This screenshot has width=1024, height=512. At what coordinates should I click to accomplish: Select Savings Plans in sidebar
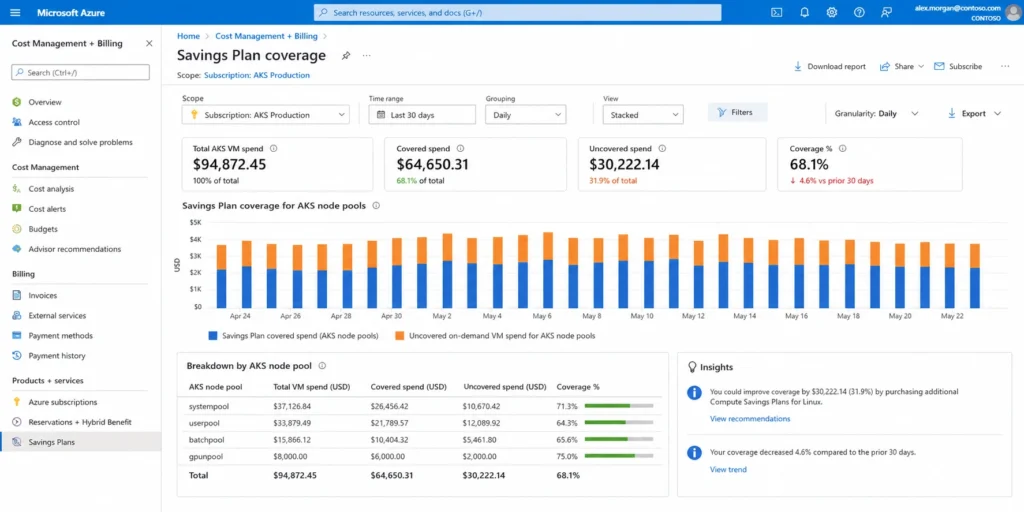(x=80, y=442)
